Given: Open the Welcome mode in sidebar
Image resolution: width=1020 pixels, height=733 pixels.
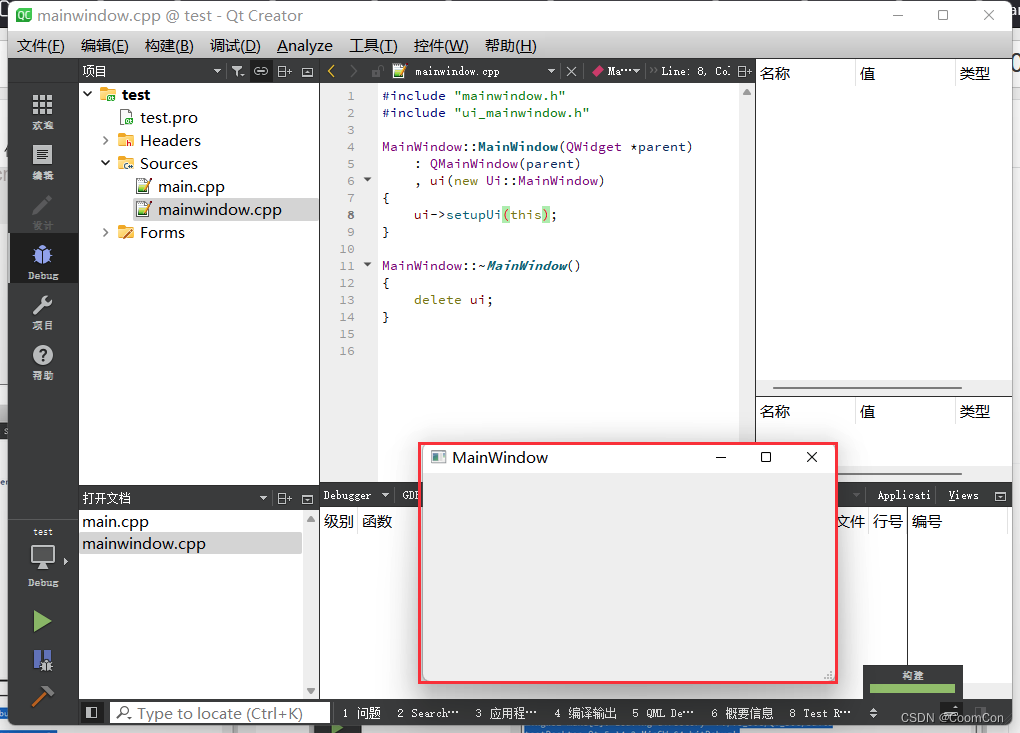Looking at the screenshot, I should (x=42, y=111).
